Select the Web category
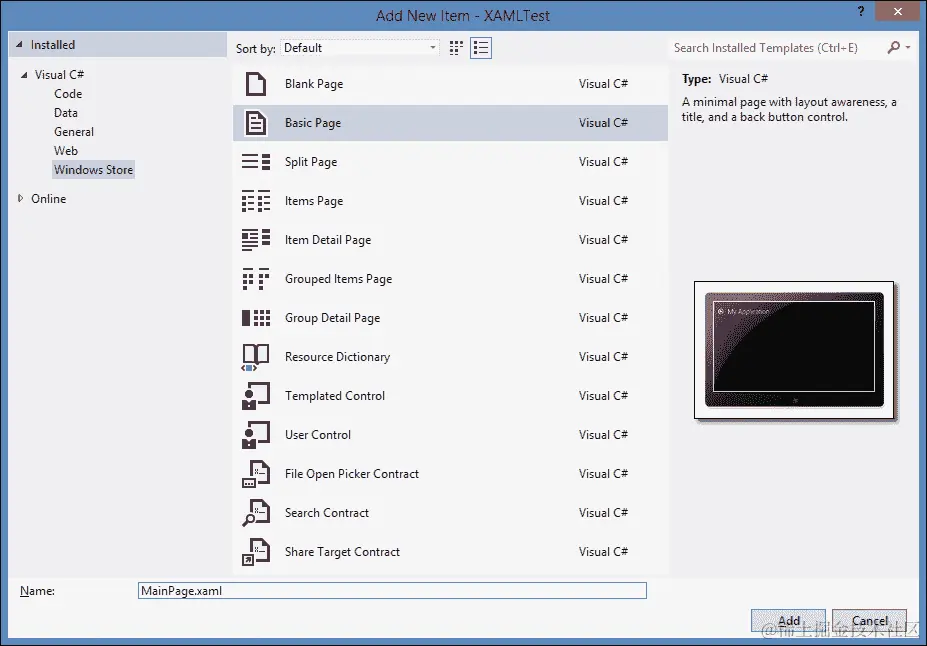Image resolution: width=927 pixels, height=646 pixels. [66, 150]
